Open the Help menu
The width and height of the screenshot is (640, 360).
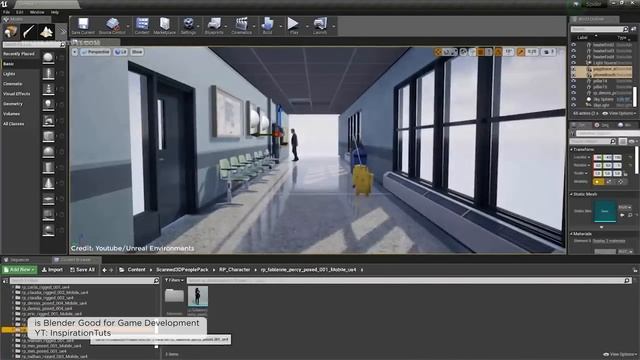coord(54,12)
